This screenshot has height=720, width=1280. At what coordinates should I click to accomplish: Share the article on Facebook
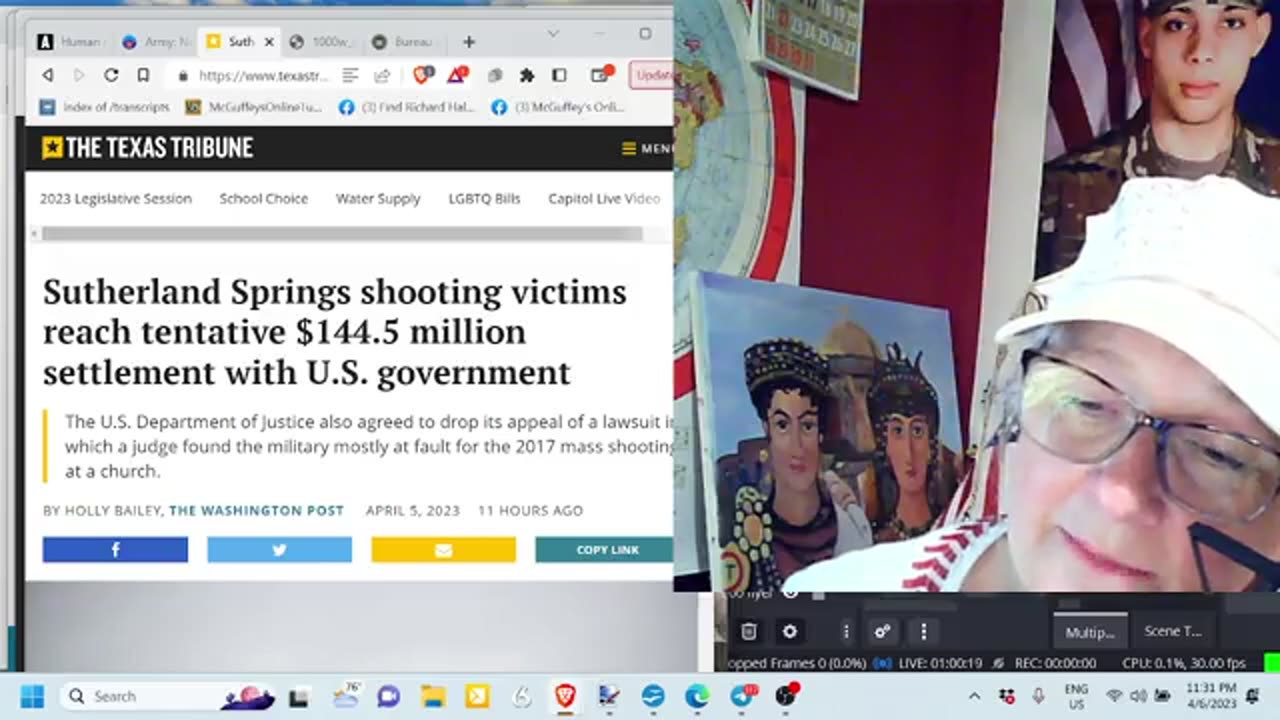pyautogui.click(x=115, y=549)
